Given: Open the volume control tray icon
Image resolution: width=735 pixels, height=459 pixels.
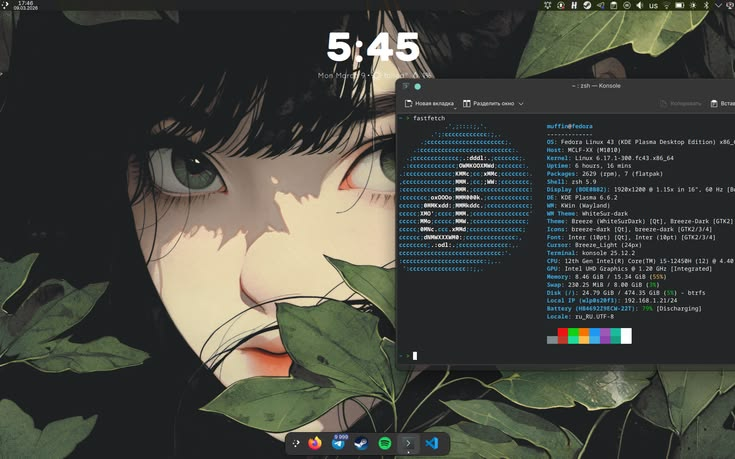Looking at the screenshot, I should point(639,5).
